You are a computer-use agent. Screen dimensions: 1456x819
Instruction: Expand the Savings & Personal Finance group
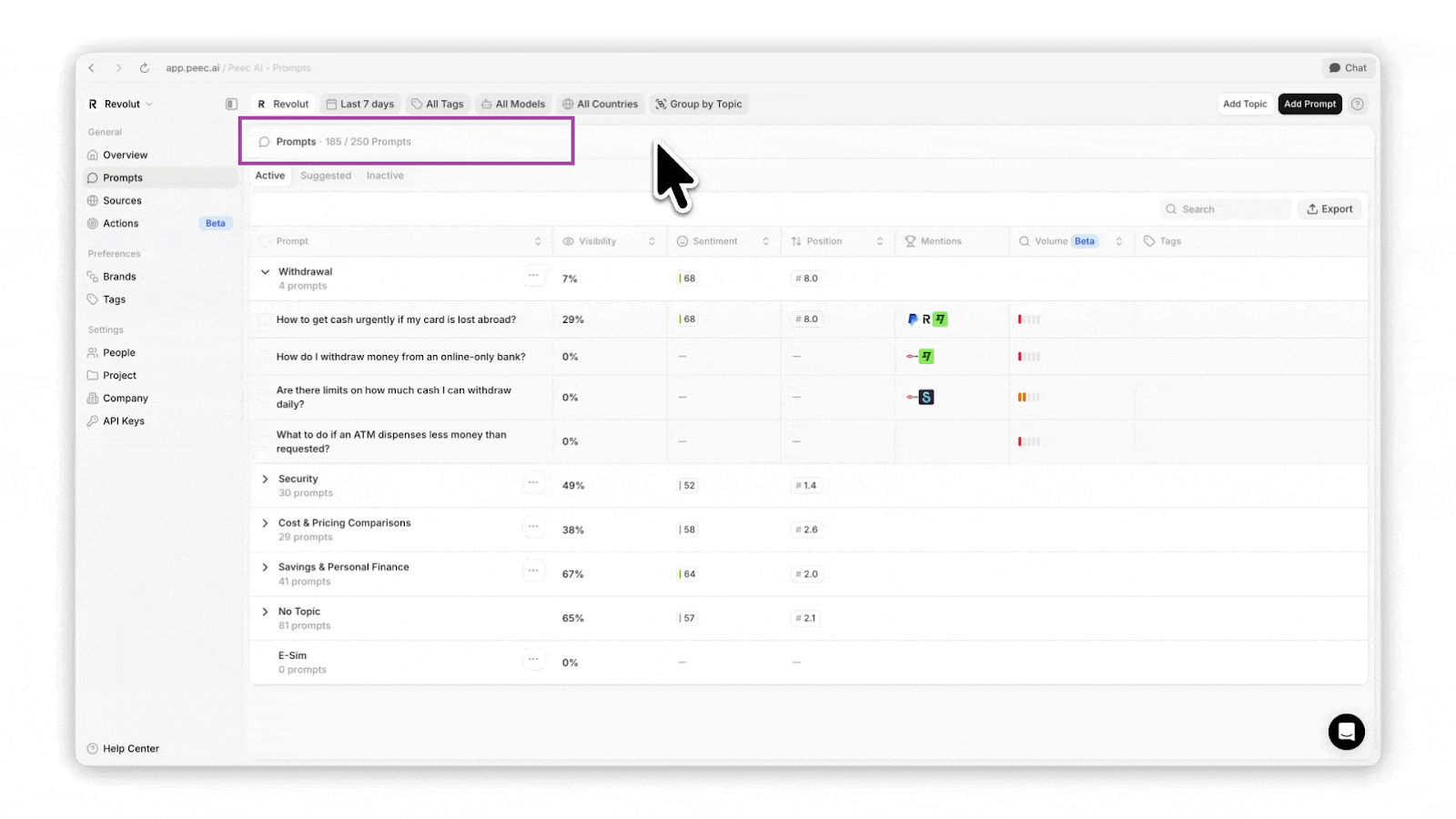pyautogui.click(x=265, y=568)
